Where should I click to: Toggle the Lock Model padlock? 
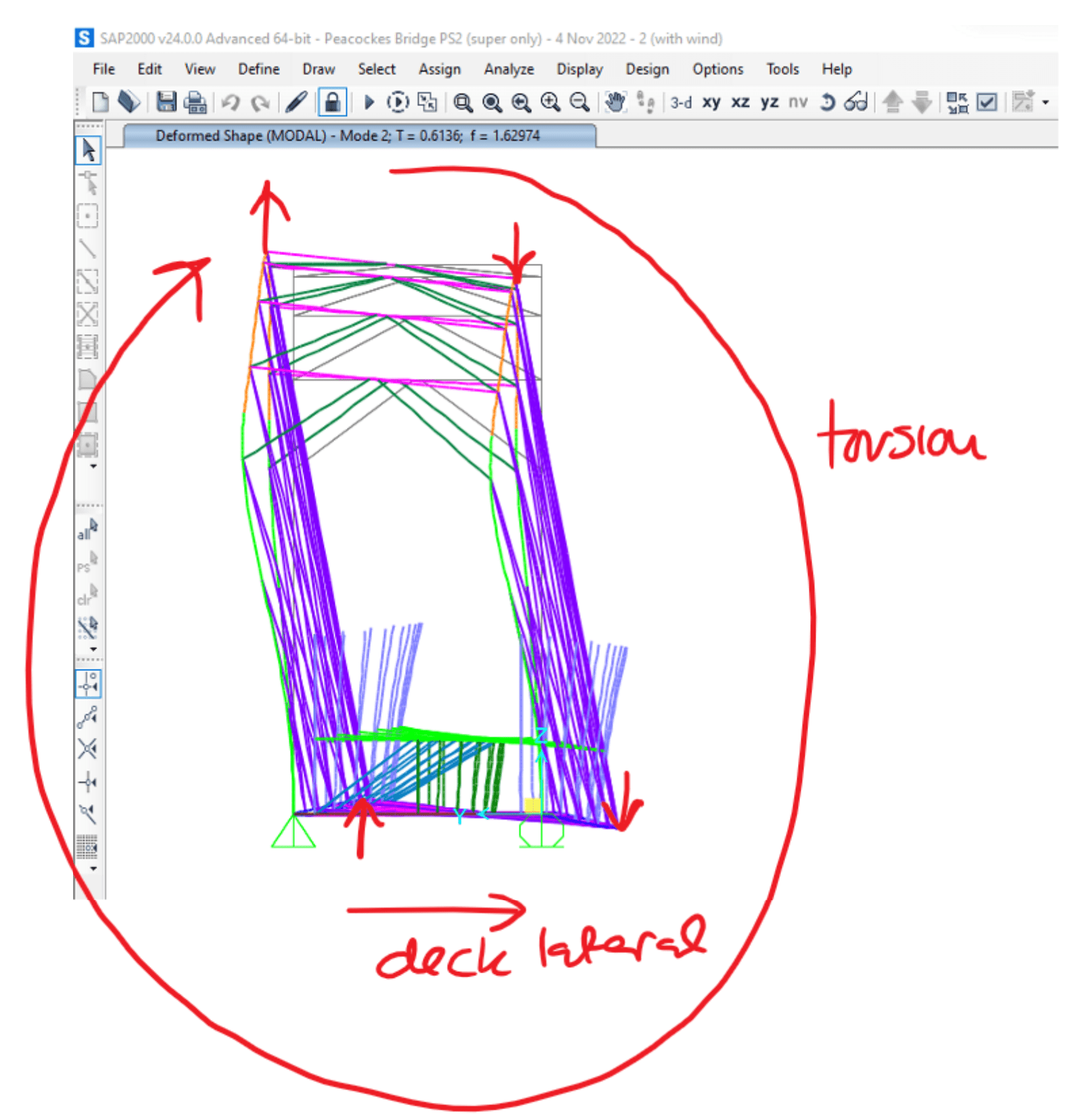pyautogui.click(x=332, y=102)
